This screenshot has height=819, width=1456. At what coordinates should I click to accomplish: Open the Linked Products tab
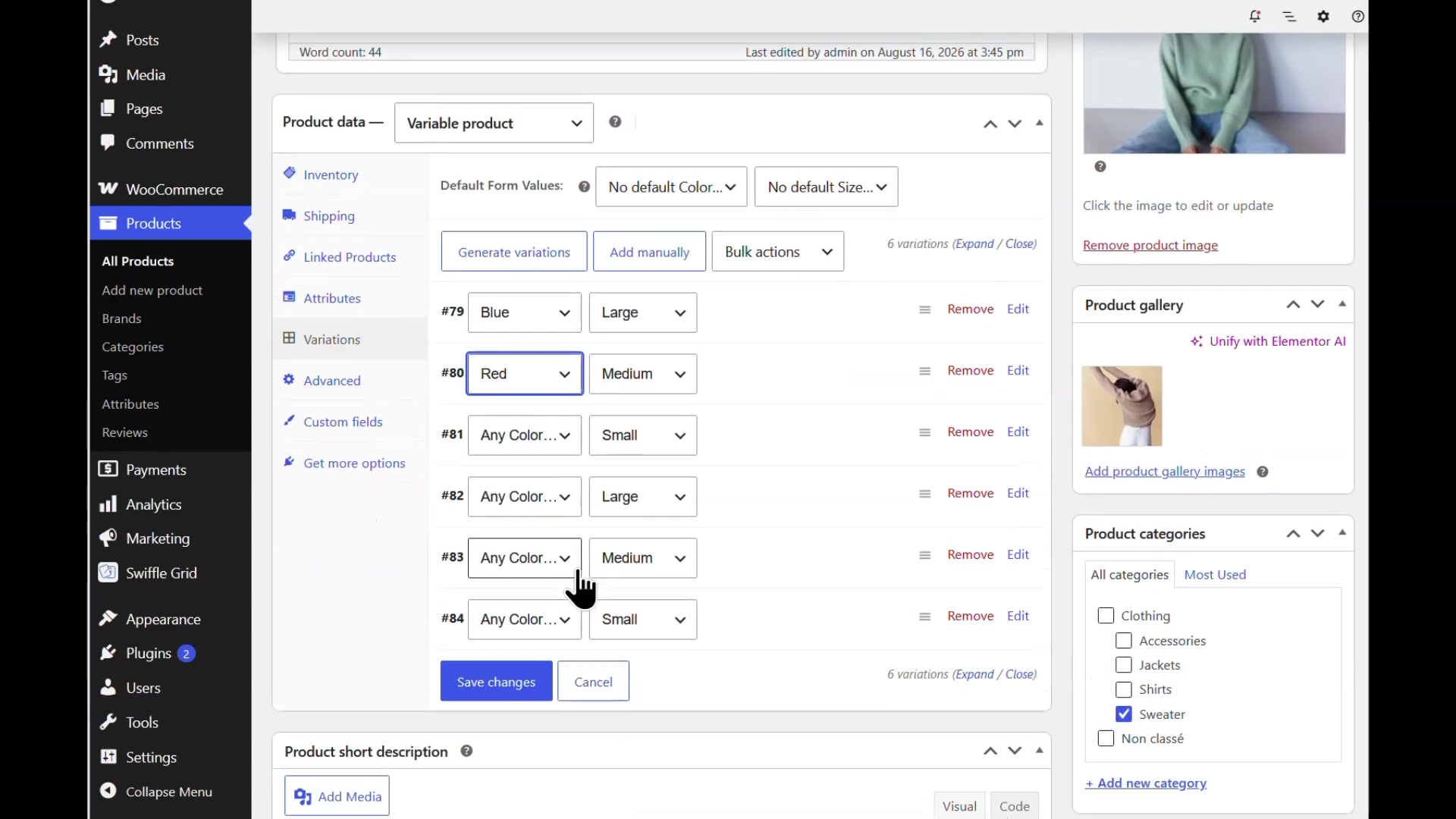[350, 257]
